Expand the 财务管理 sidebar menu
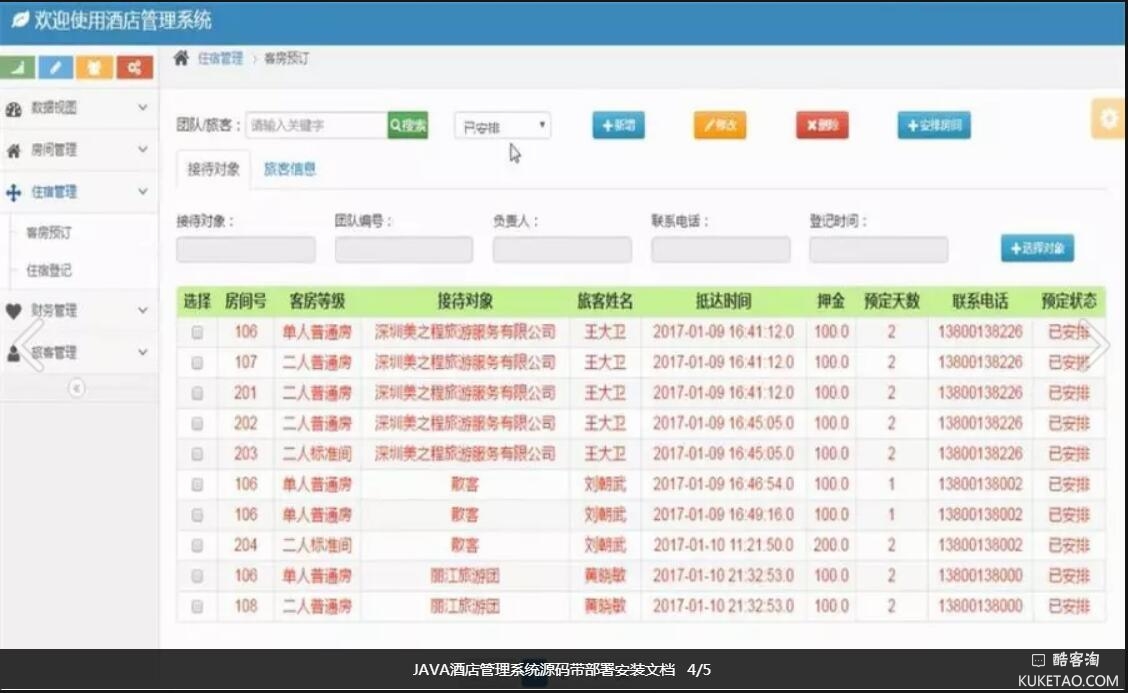Image resolution: width=1128 pixels, height=693 pixels. 77,311
